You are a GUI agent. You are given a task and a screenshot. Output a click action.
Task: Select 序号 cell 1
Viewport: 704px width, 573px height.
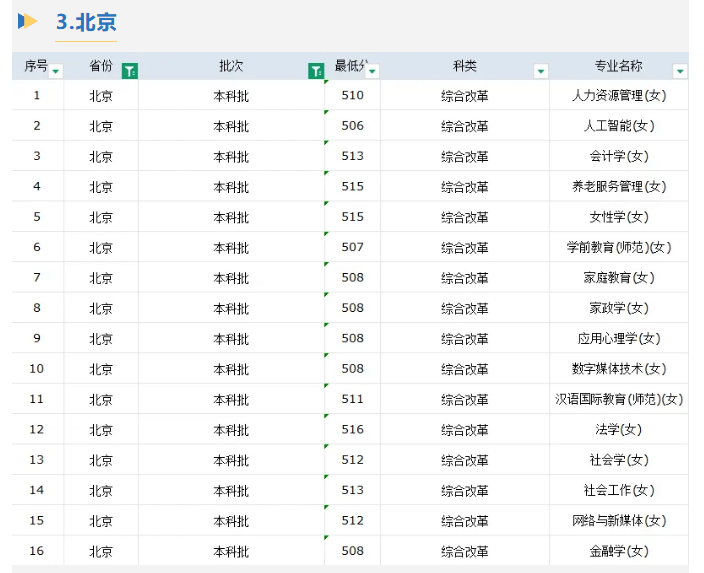(x=37, y=95)
